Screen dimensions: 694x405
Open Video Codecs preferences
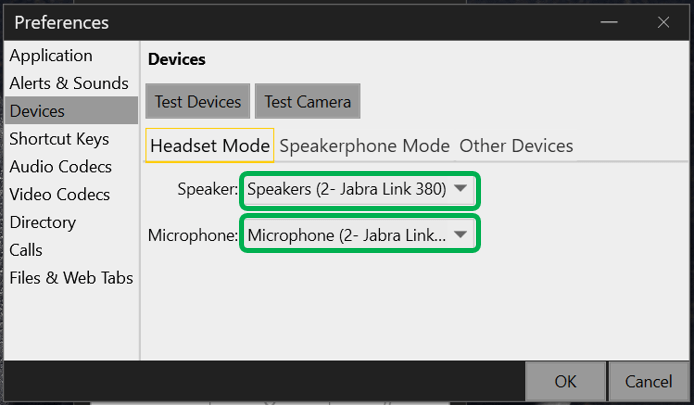(x=60, y=194)
